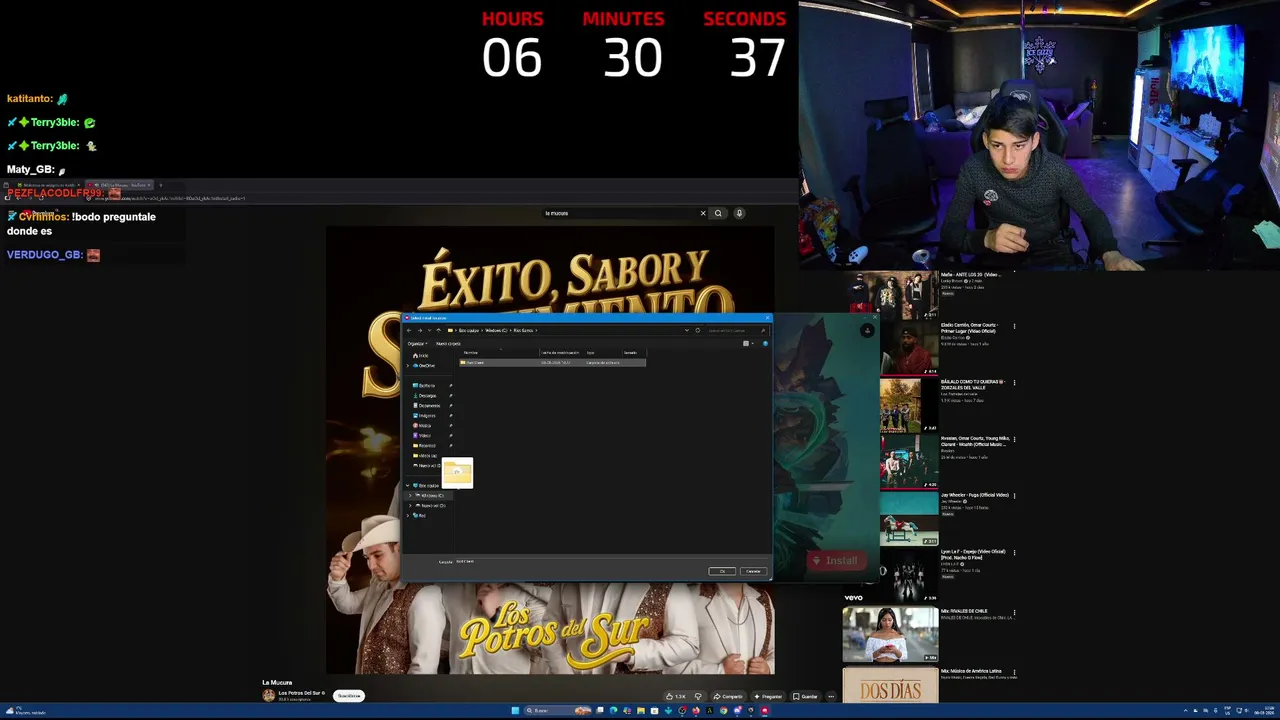Sort by the Tipo column

(602, 352)
